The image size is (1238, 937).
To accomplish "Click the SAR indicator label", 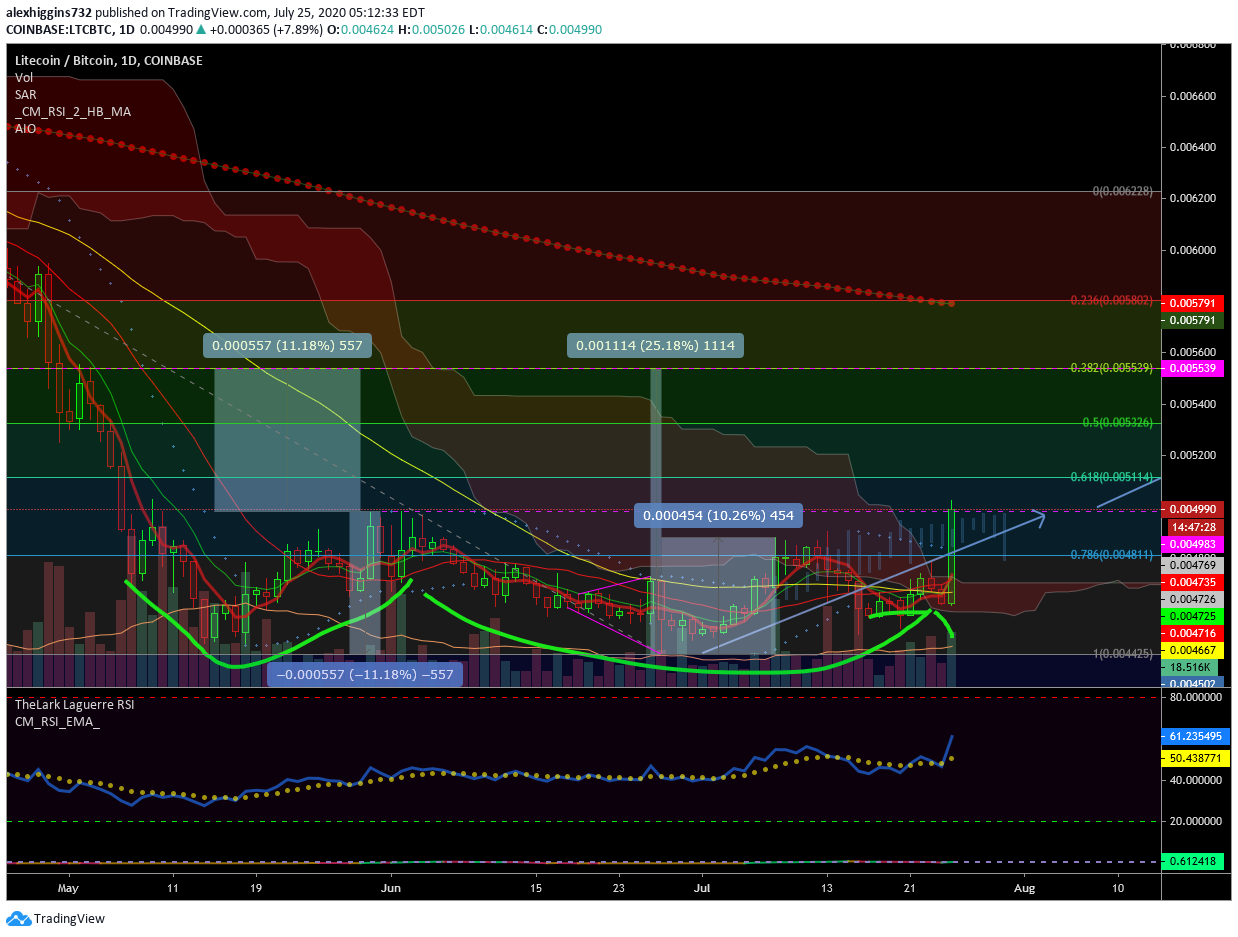I will (25, 95).
